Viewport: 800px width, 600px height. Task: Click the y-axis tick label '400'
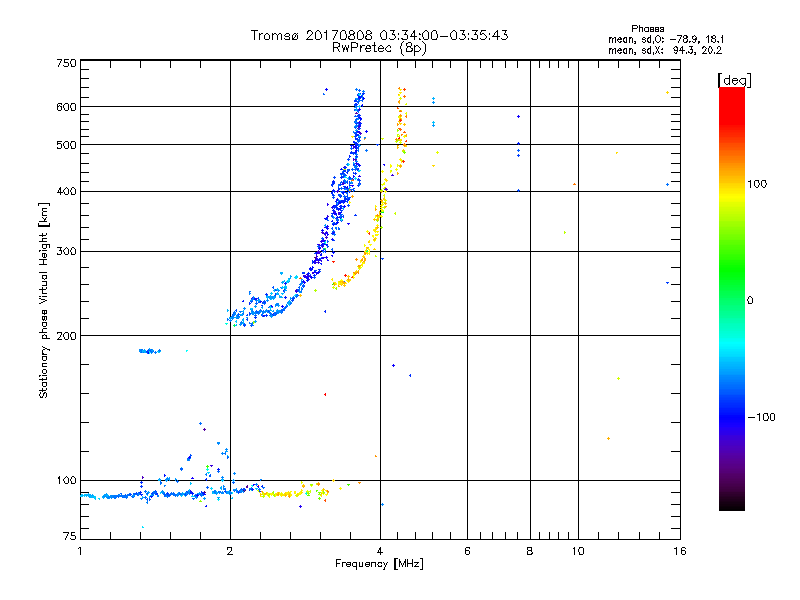click(66, 191)
